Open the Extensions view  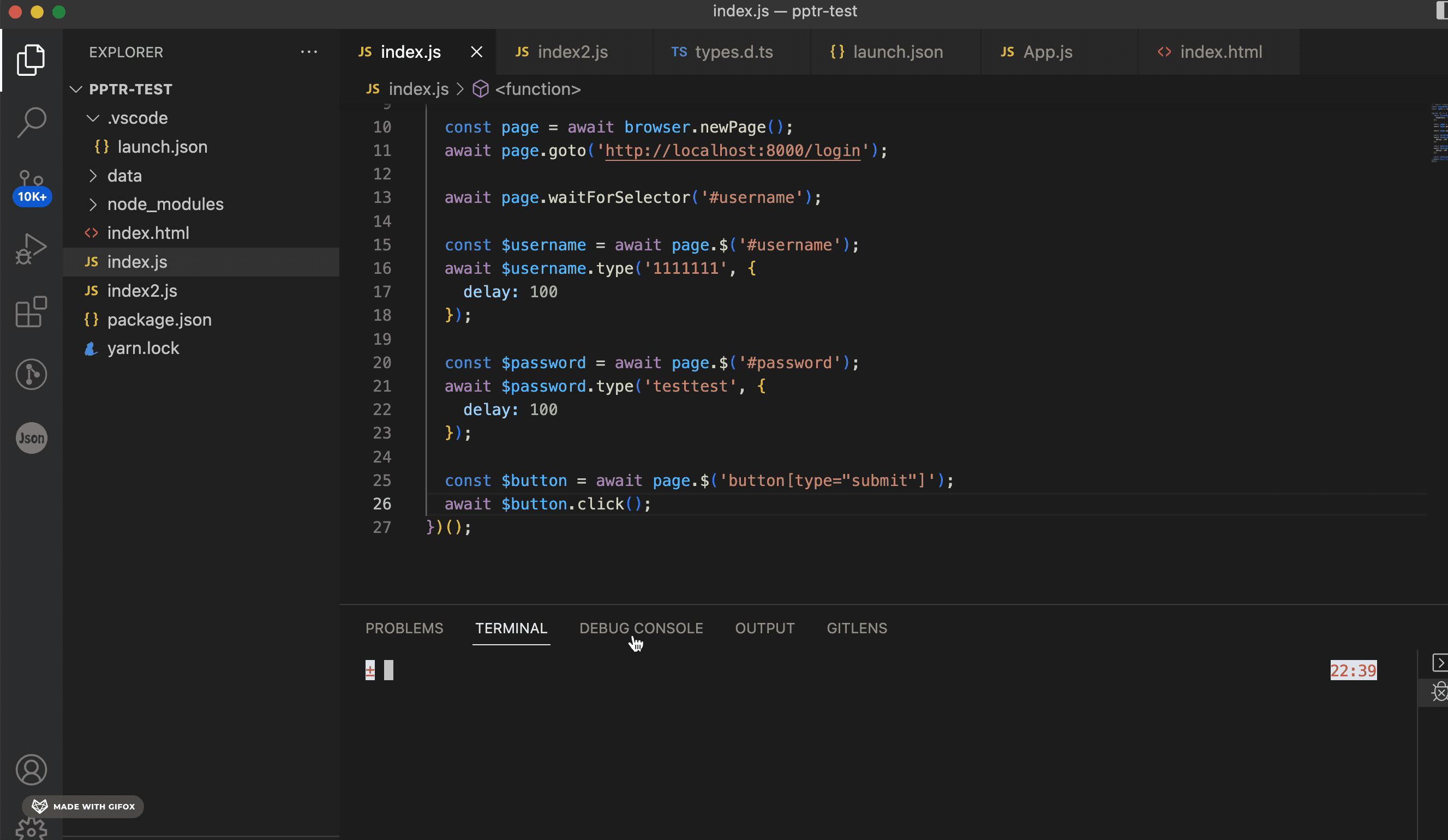tap(31, 312)
